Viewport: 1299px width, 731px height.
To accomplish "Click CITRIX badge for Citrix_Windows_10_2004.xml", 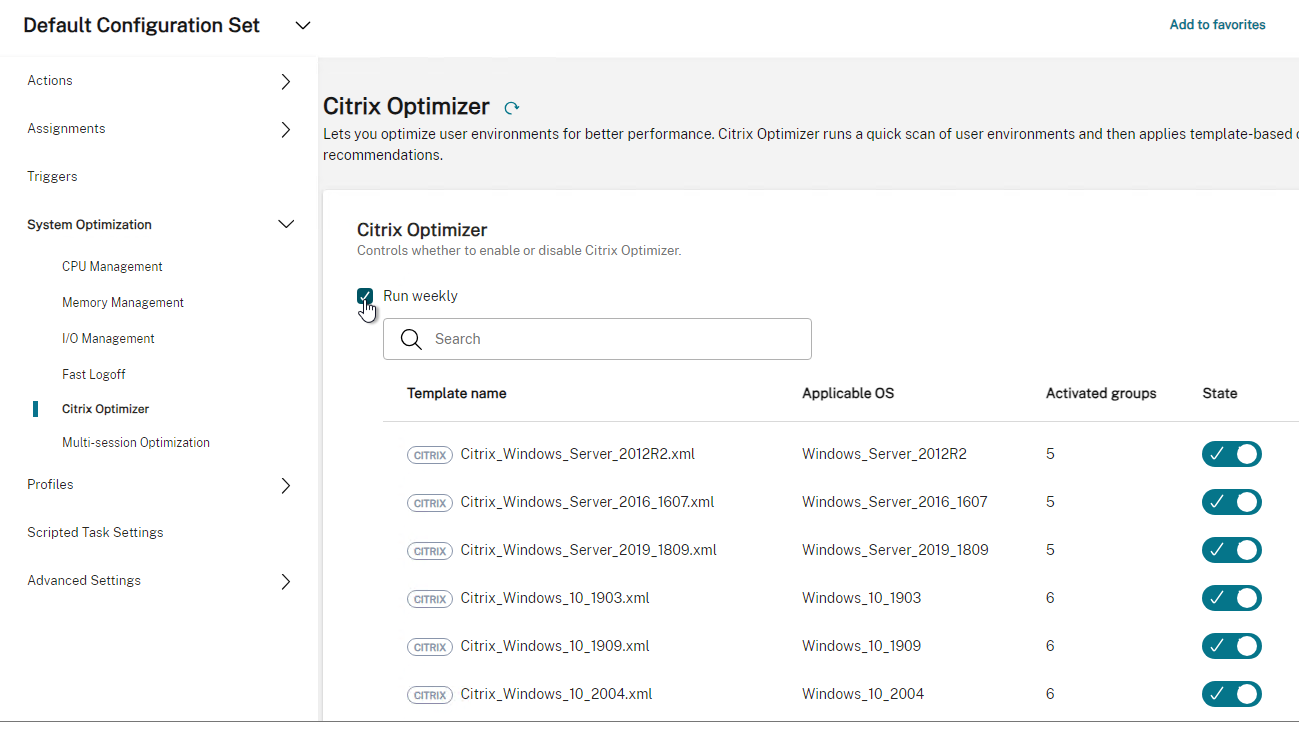I will point(430,695).
